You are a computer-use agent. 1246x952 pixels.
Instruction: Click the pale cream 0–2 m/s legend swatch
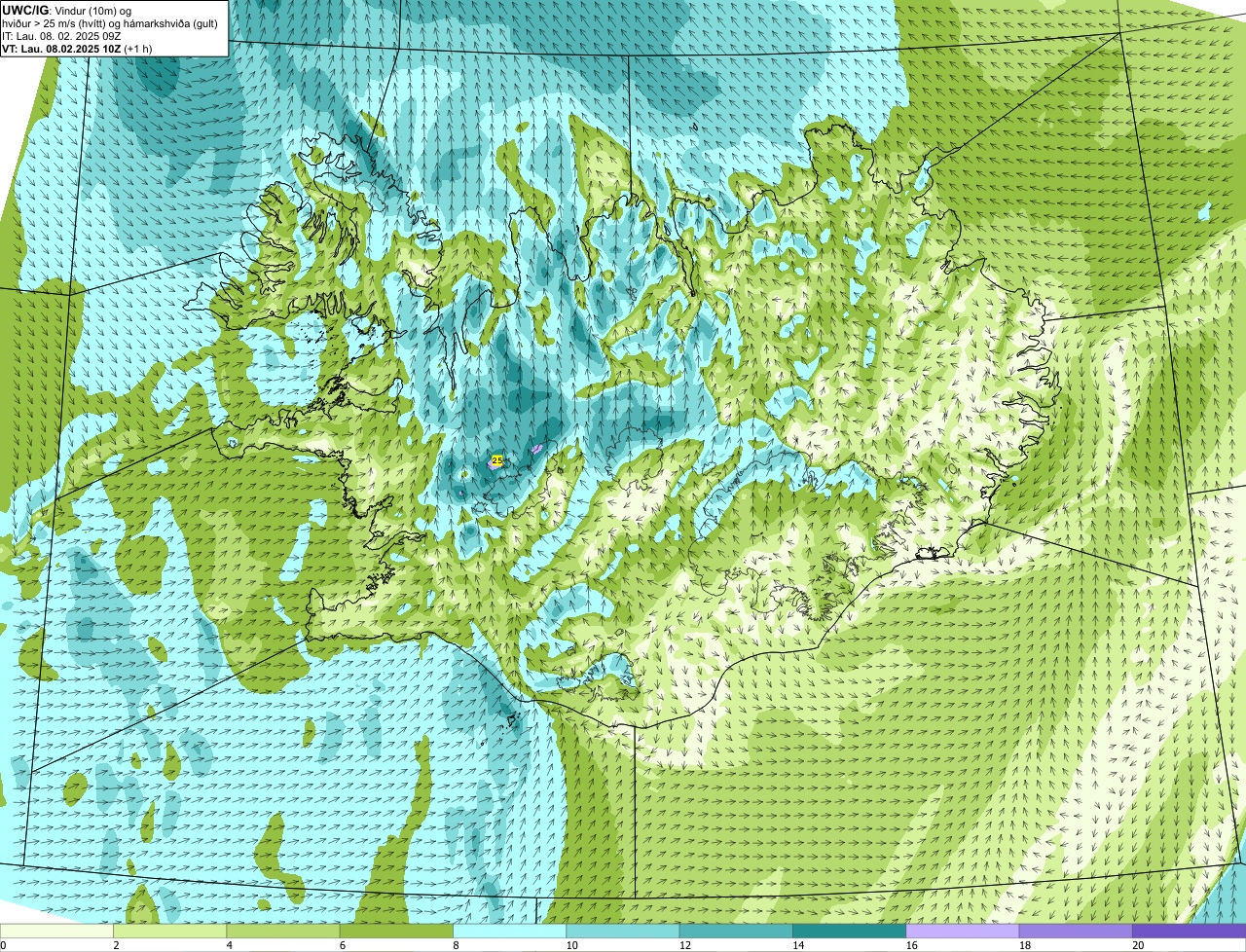click(x=56, y=932)
